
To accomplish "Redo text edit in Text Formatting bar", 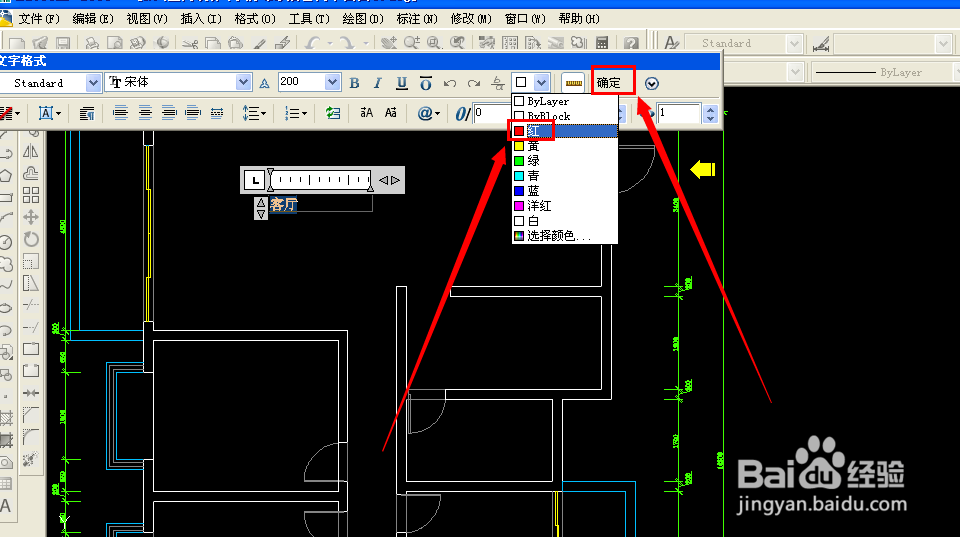I will pos(473,83).
